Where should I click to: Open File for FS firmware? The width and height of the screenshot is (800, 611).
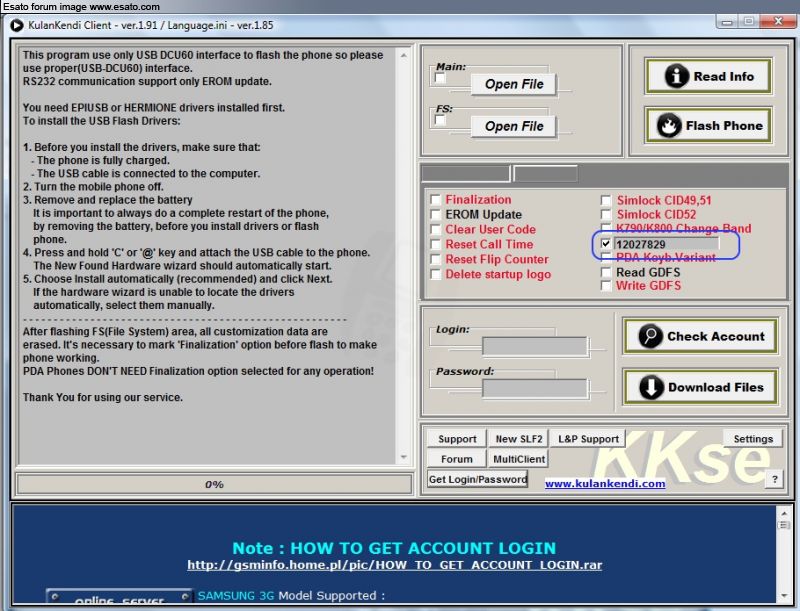pos(513,126)
